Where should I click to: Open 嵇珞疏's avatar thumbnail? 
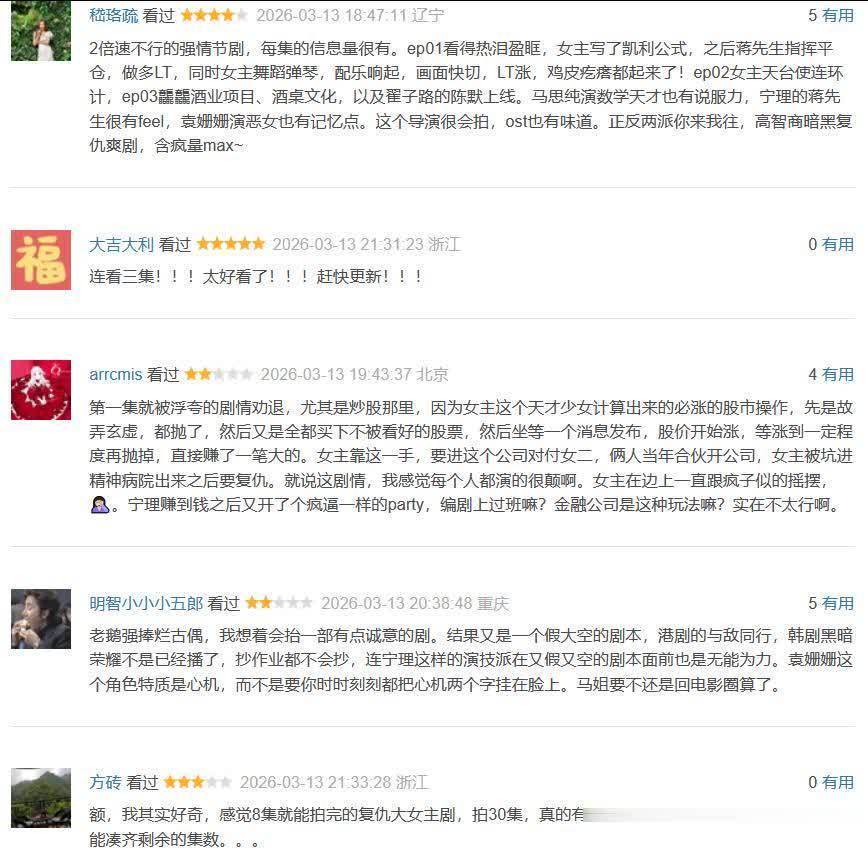pos(41,30)
